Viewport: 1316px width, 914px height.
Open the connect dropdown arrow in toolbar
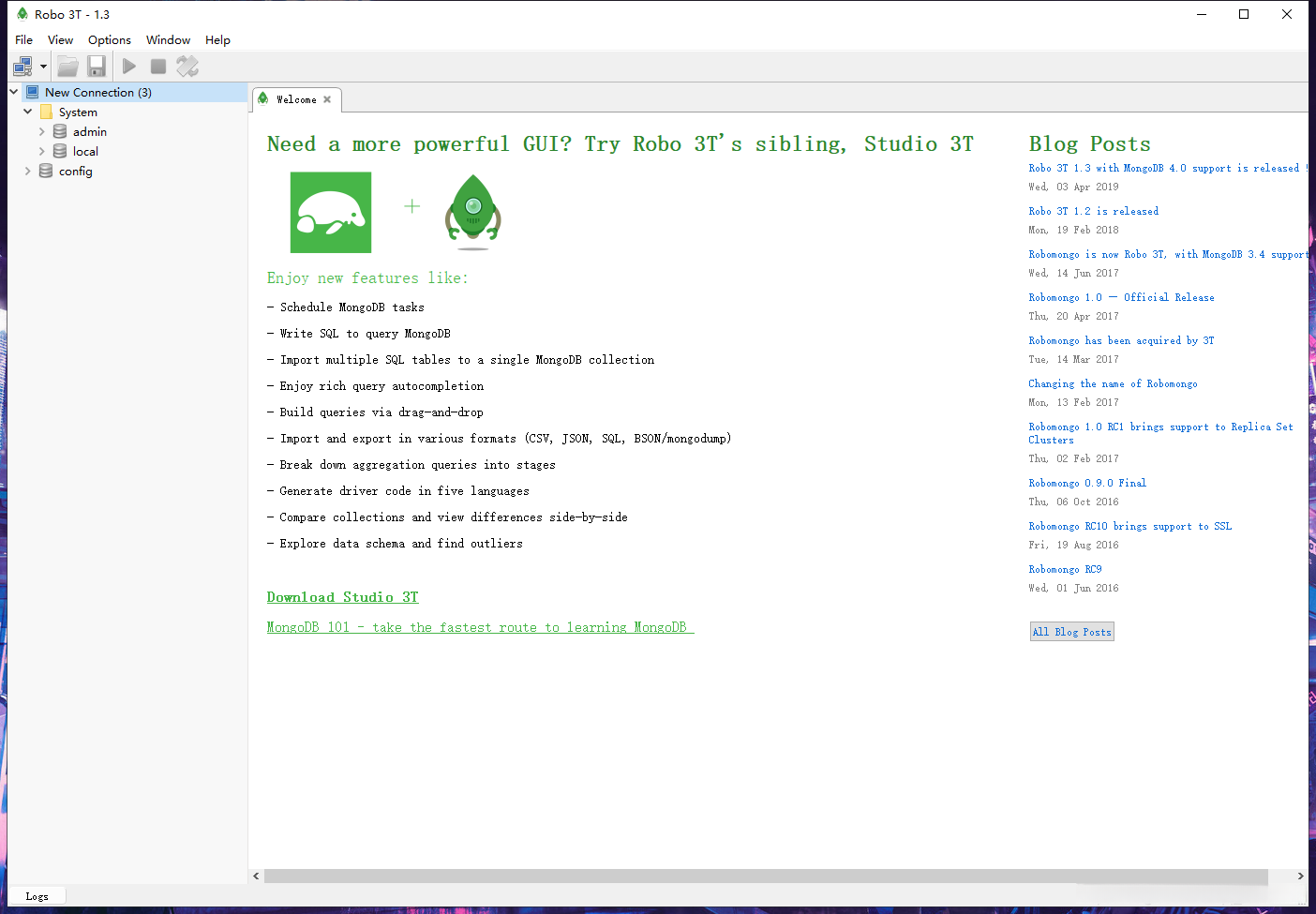coord(43,67)
